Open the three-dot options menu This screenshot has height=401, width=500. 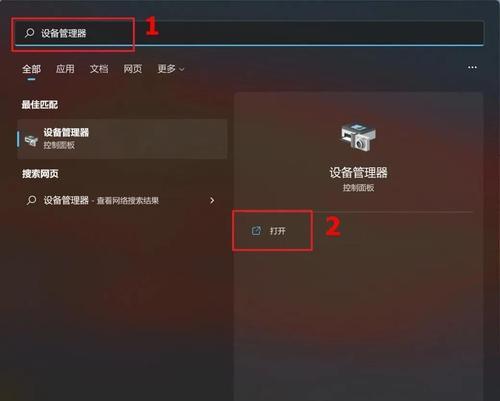click(472, 68)
